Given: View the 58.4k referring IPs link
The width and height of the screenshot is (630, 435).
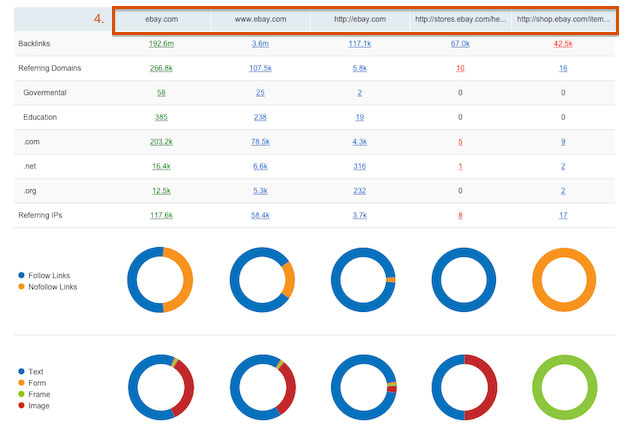Looking at the screenshot, I should pyautogui.click(x=261, y=214).
